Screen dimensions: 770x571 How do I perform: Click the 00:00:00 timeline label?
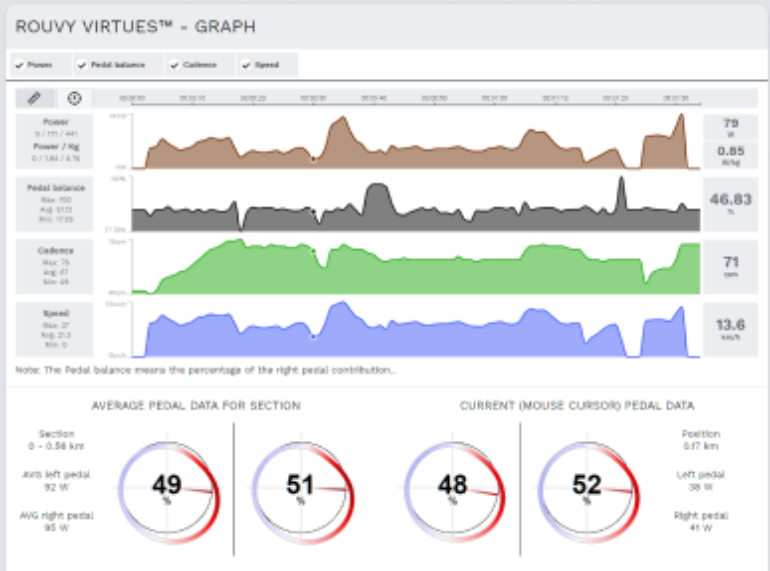tap(132, 98)
